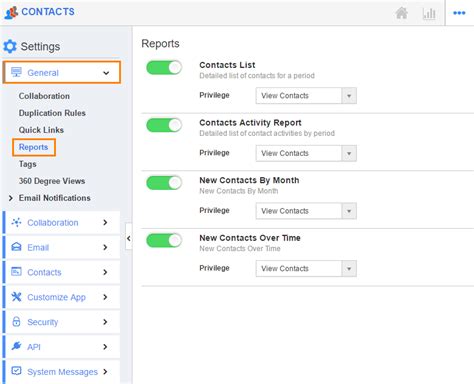This screenshot has height=384, width=474.
Task: Expand the API section chevron
Action: point(105,347)
